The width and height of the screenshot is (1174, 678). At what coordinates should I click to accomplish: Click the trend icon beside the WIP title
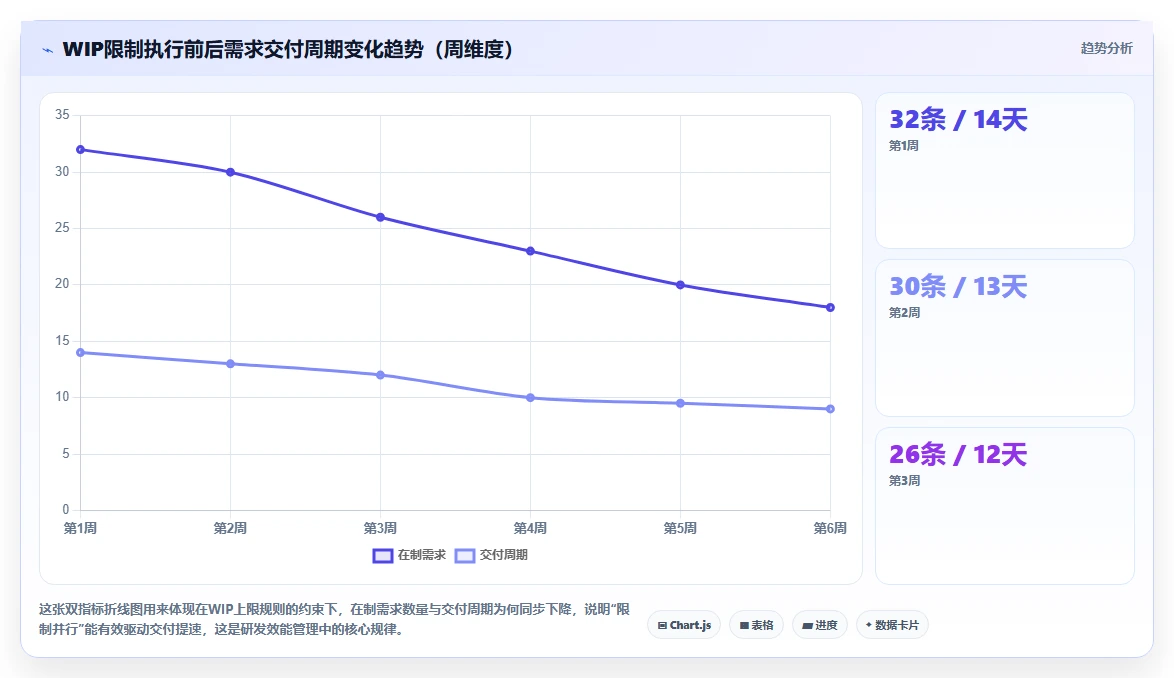tap(48, 50)
